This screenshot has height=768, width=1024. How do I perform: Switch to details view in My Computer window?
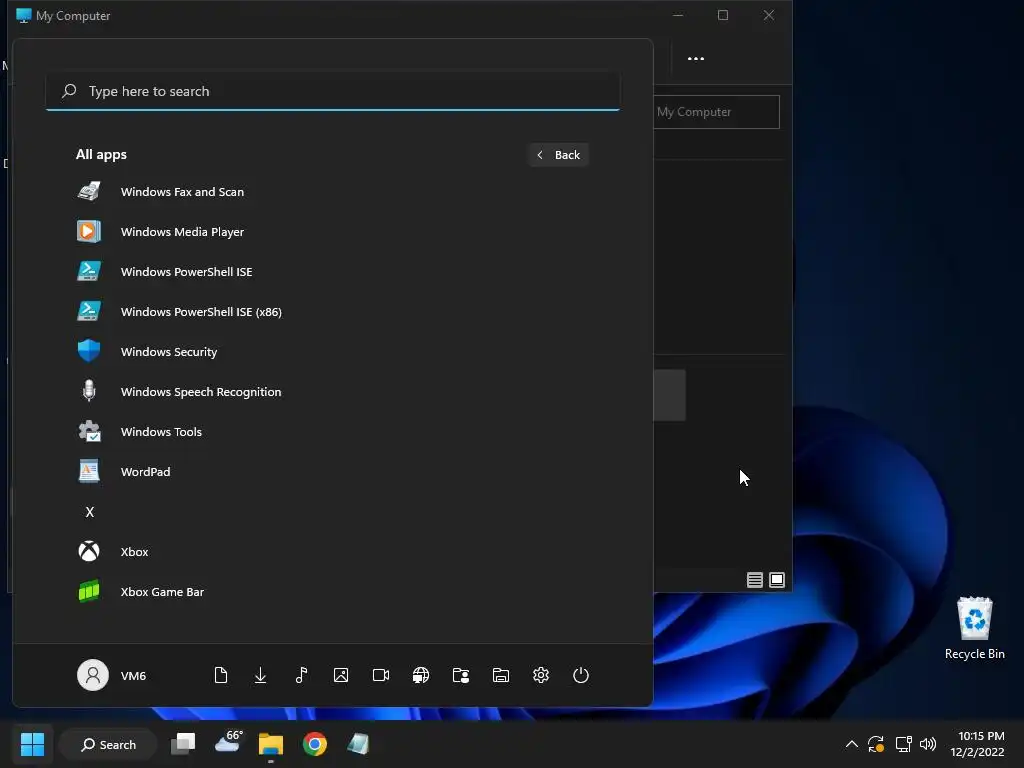pyautogui.click(x=754, y=580)
